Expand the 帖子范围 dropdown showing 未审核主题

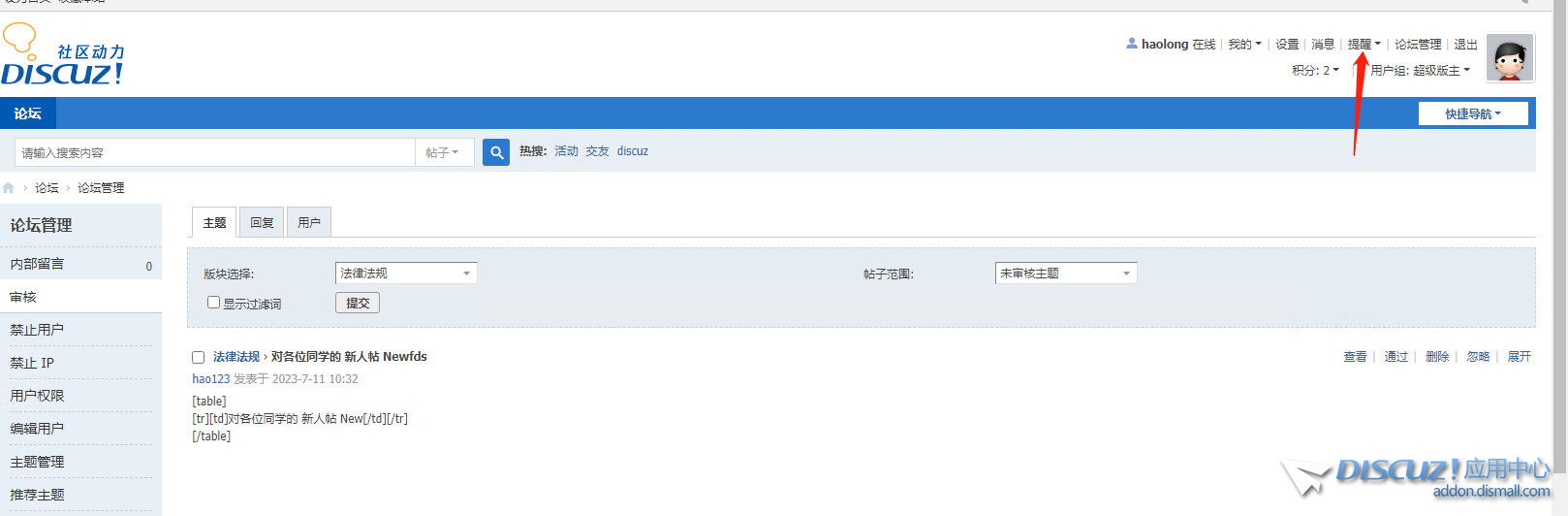(x=1065, y=274)
